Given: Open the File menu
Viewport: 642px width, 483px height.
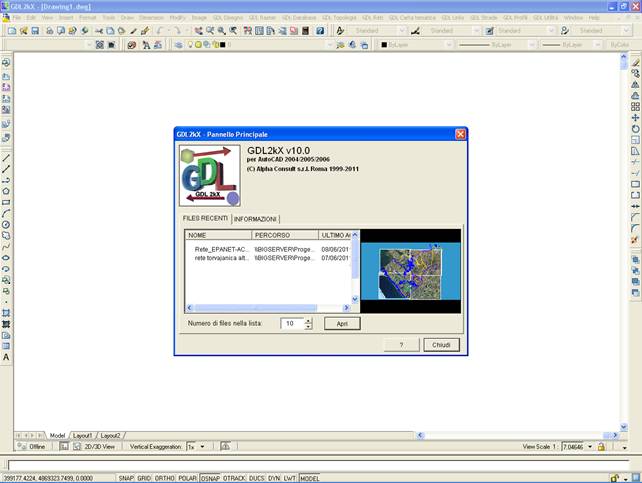Looking at the screenshot, I should point(16,18).
